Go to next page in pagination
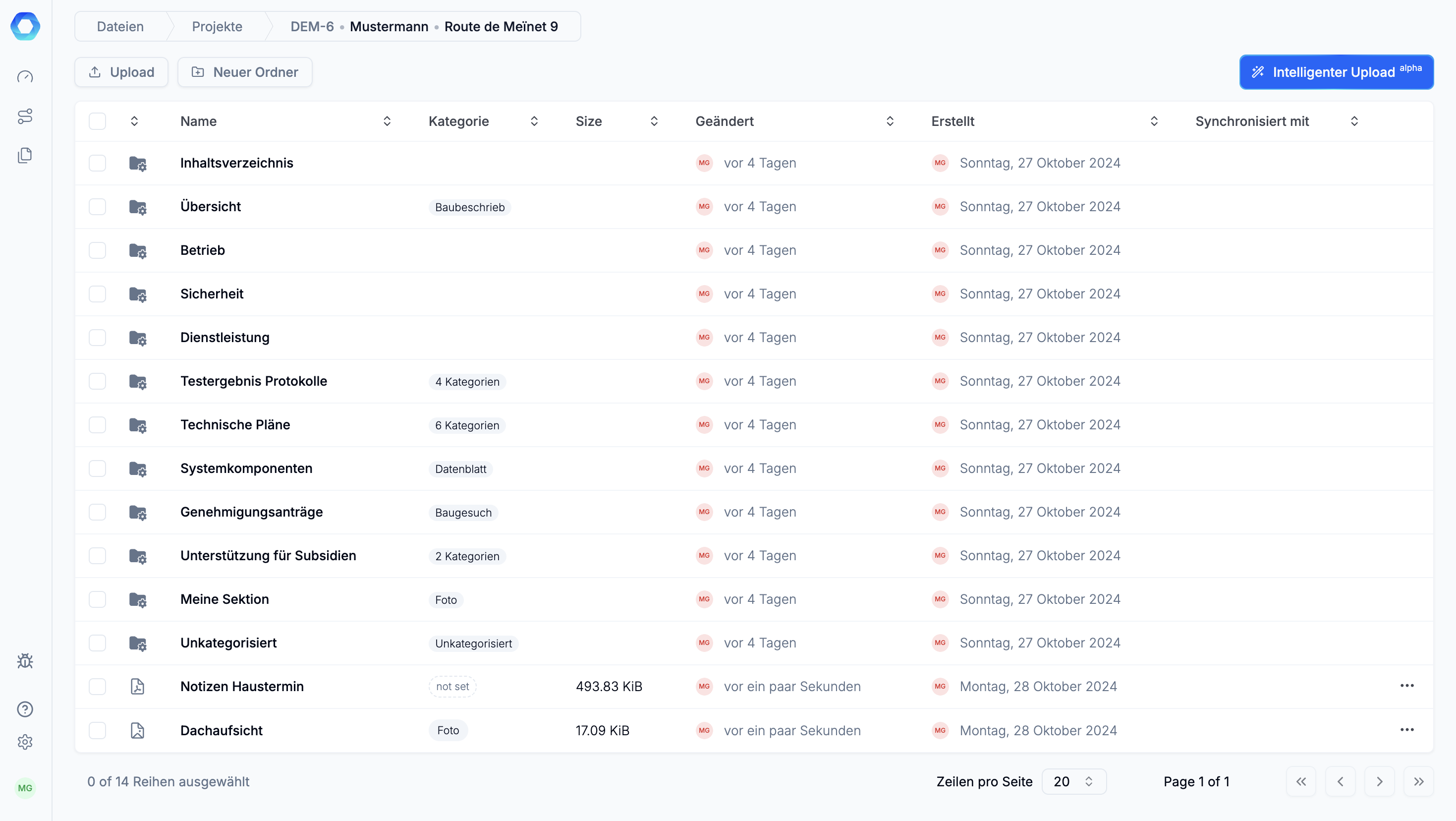The height and width of the screenshot is (821, 1456). (1380, 781)
